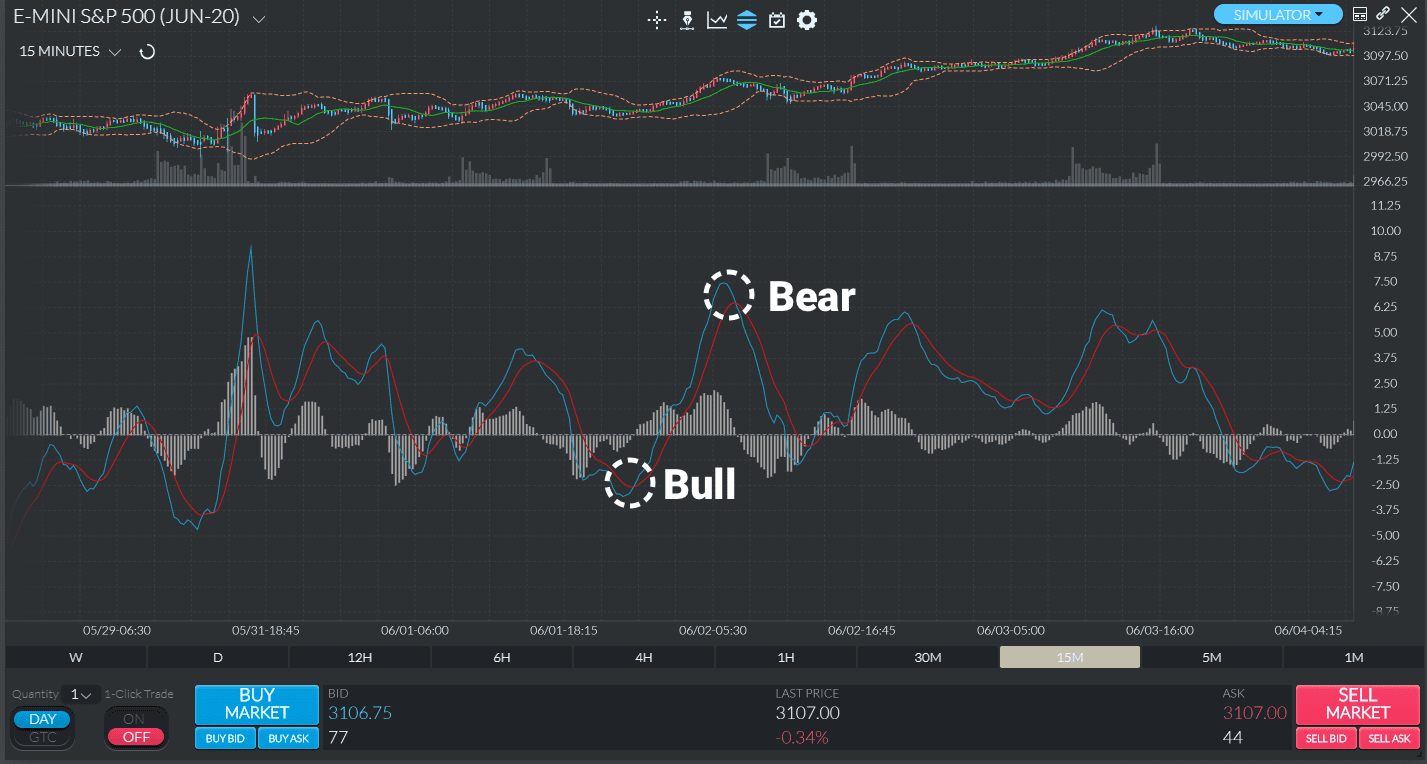The image size is (1427, 764).
Task: Turn 1-Click Trade ON
Action: 134,719
